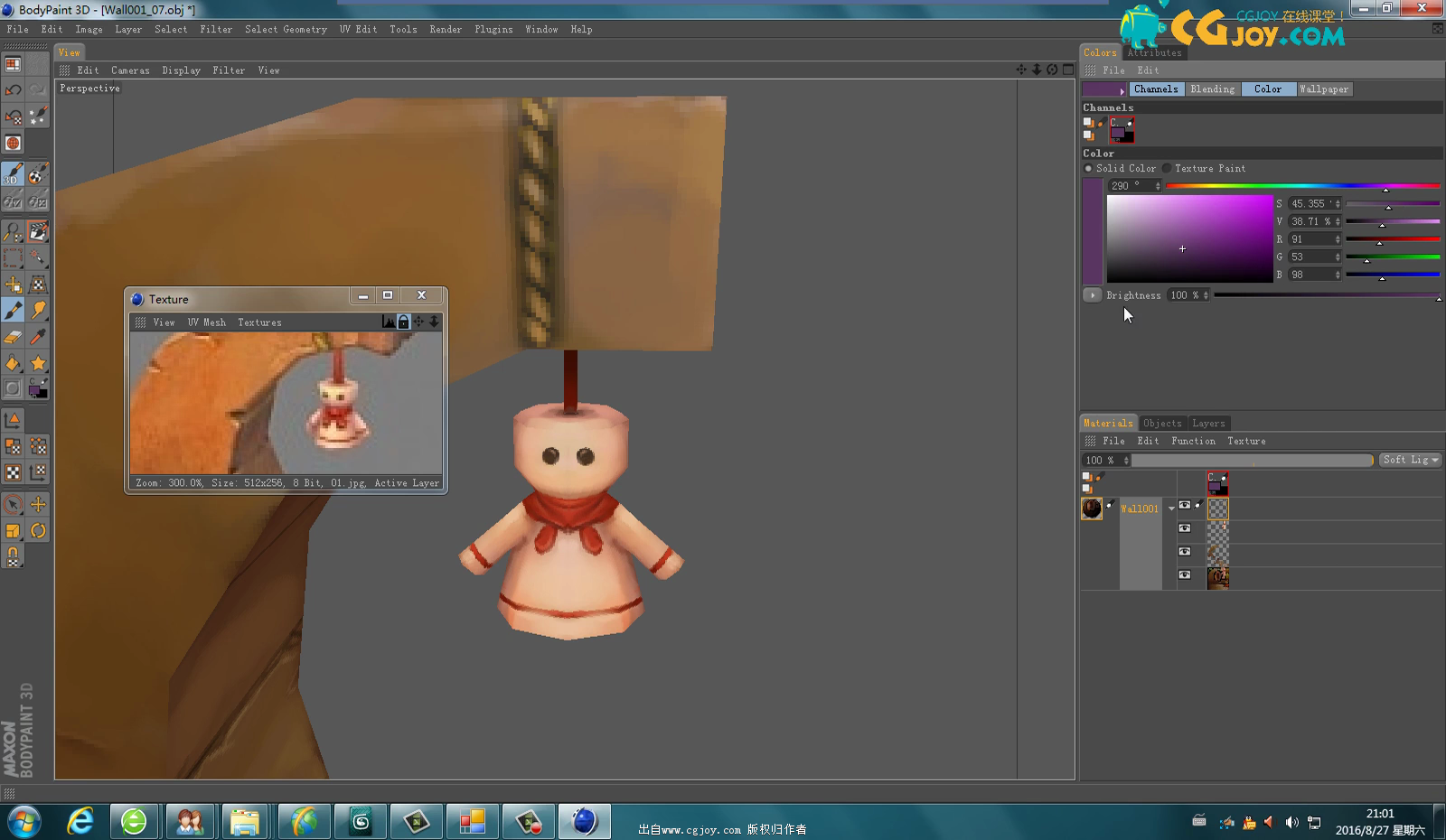The image size is (1446, 840).
Task: Choose the rectangle selection tool
Action: click(13, 258)
